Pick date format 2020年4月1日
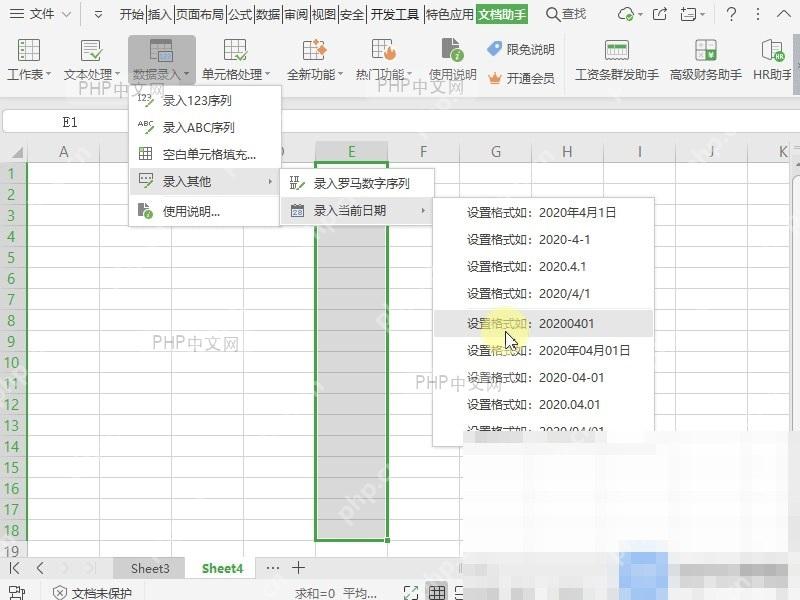The height and width of the screenshot is (600, 800). click(x=543, y=212)
